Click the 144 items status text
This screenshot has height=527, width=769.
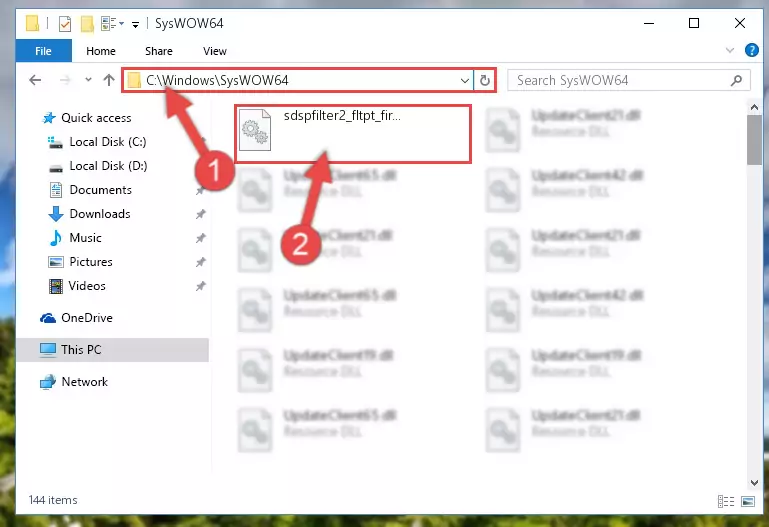(53, 500)
